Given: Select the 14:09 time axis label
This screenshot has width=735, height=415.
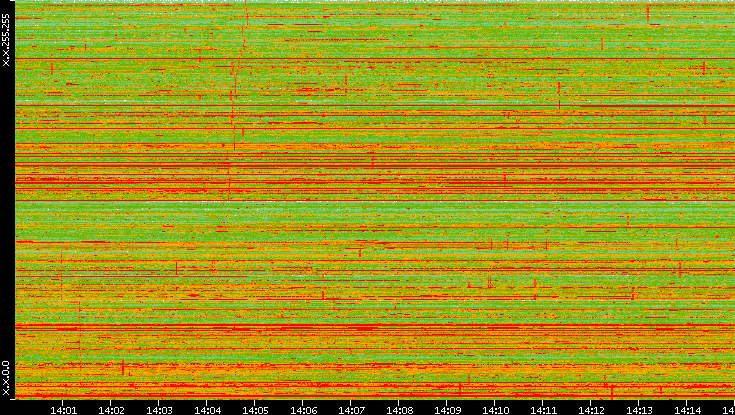Looking at the screenshot, I should pyautogui.click(x=447, y=410).
